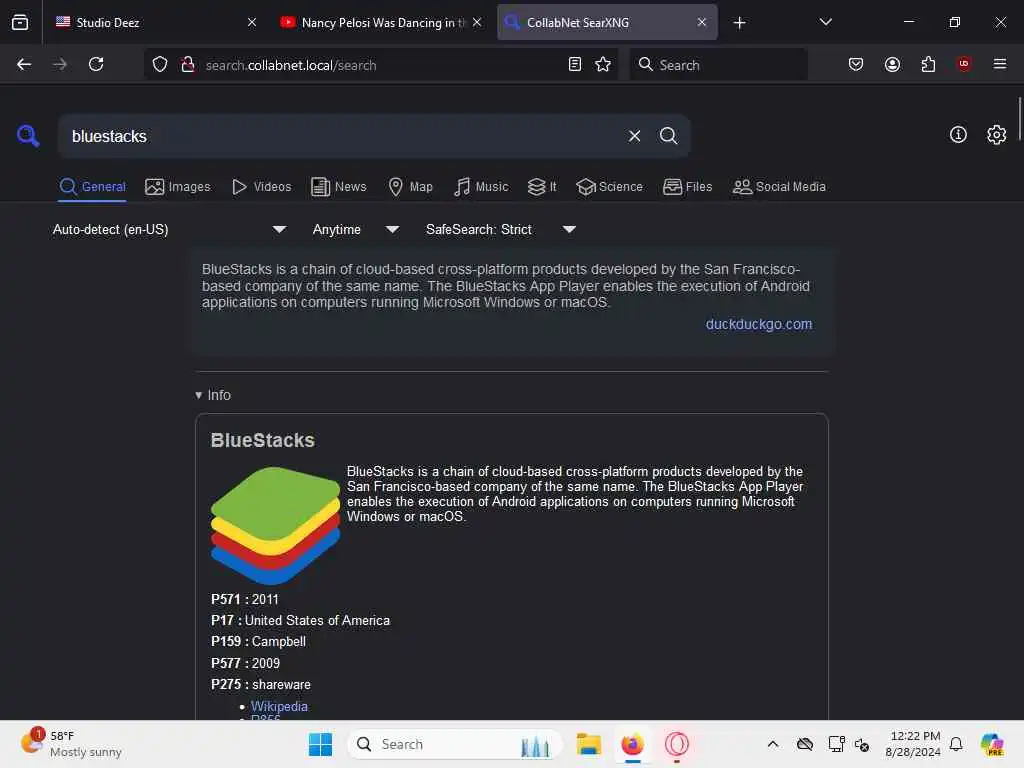This screenshot has height=768, width=1024.
Task: Close the Studio Deez tab
Action: [x=251, y=22]
